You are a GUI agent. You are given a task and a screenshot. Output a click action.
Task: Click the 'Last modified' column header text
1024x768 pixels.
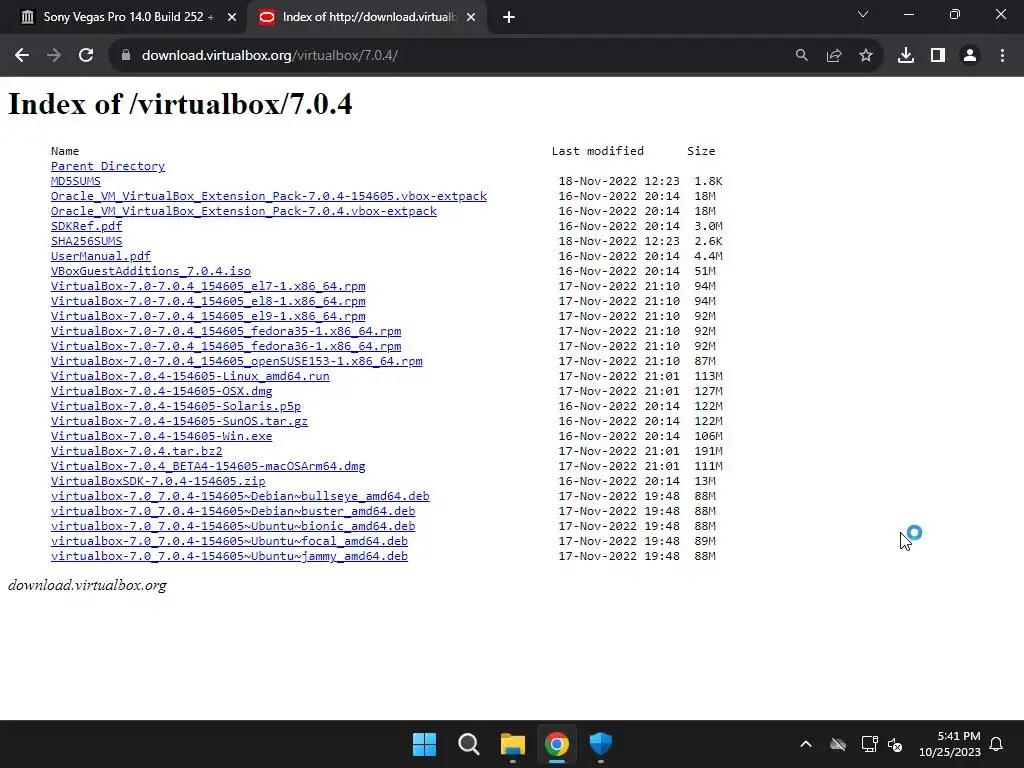[x=598, y=151]
